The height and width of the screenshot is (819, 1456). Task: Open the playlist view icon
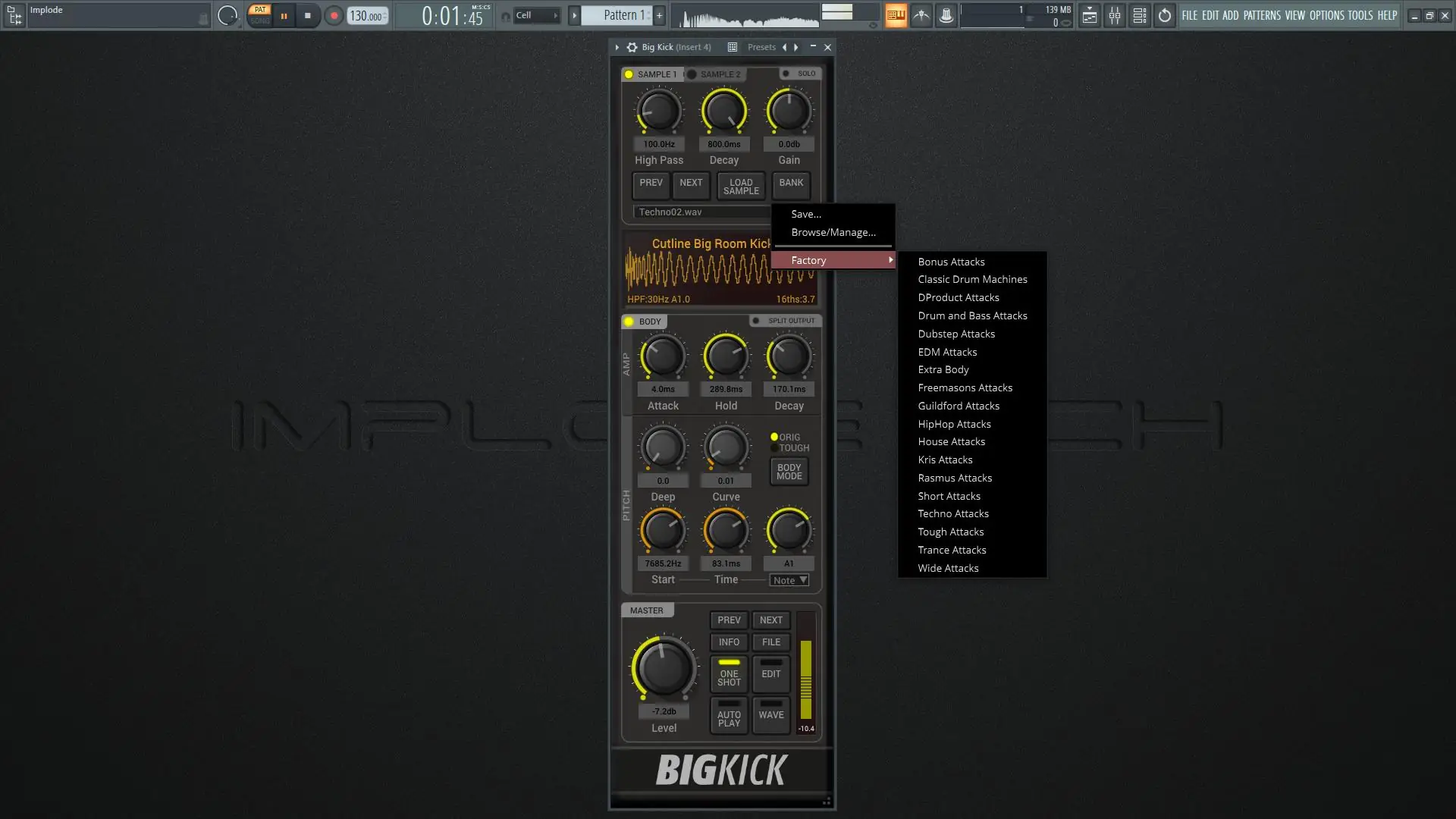coord(1089,15)
